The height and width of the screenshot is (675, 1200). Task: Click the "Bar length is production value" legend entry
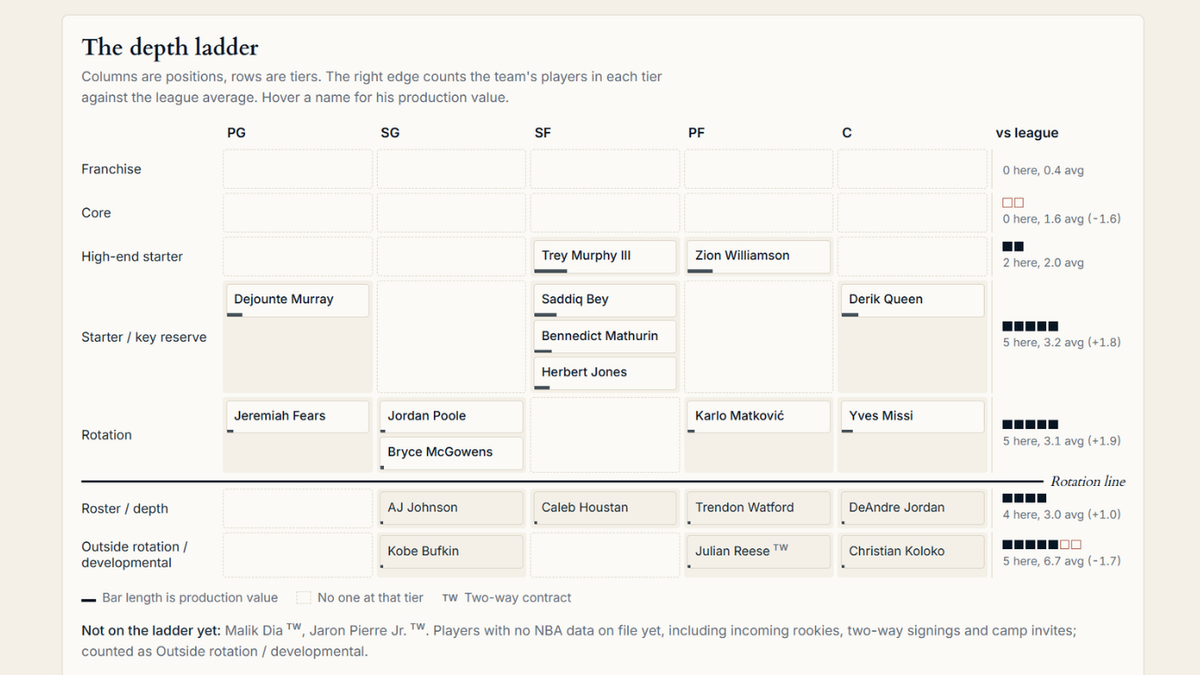point(179,598)
